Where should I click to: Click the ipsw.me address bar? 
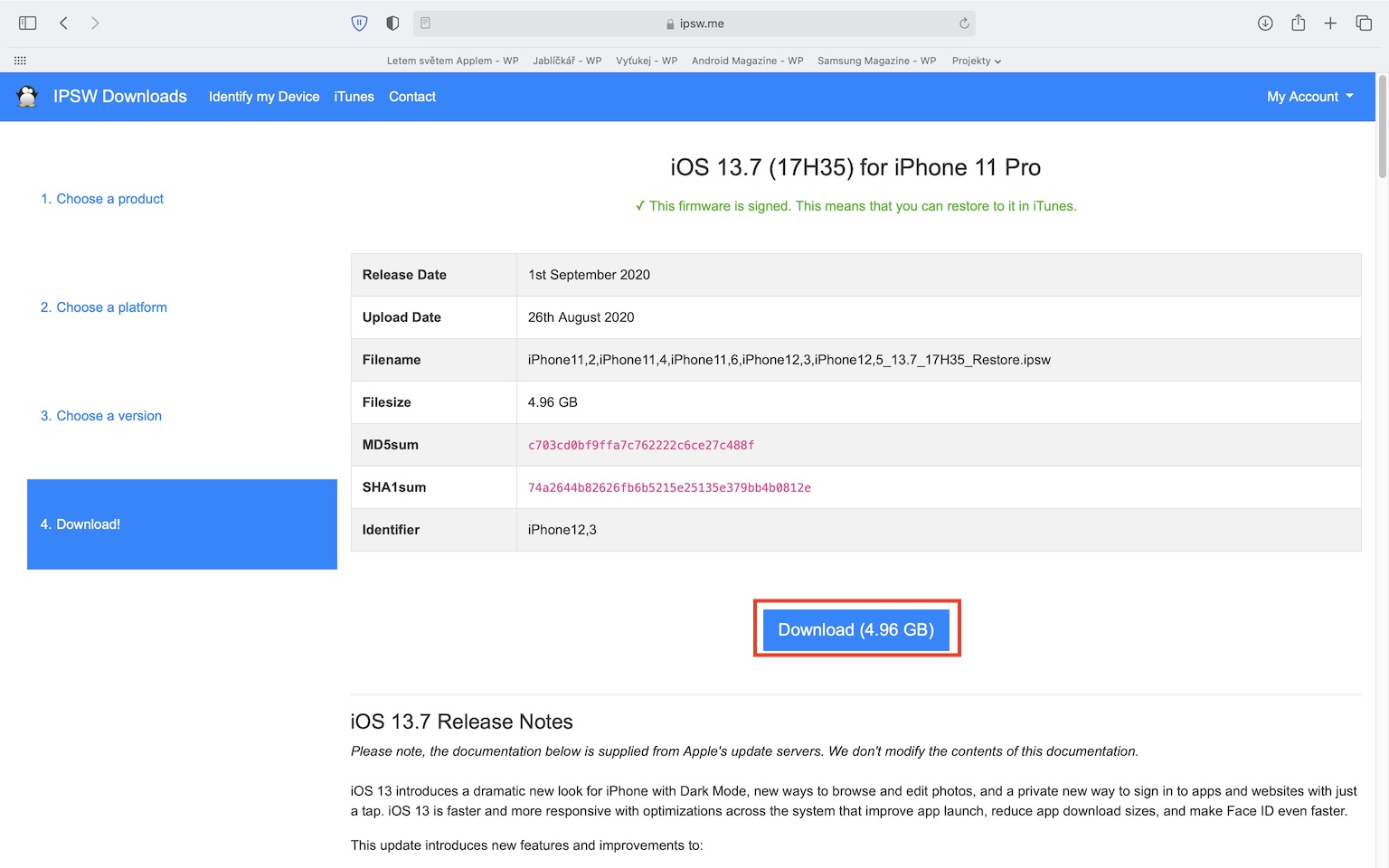coord(694,24)
